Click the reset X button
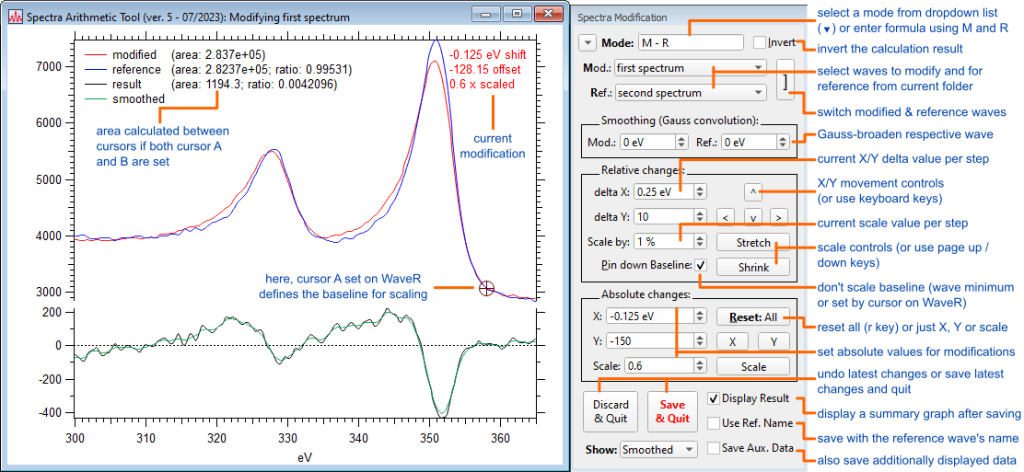 point(733,341)
